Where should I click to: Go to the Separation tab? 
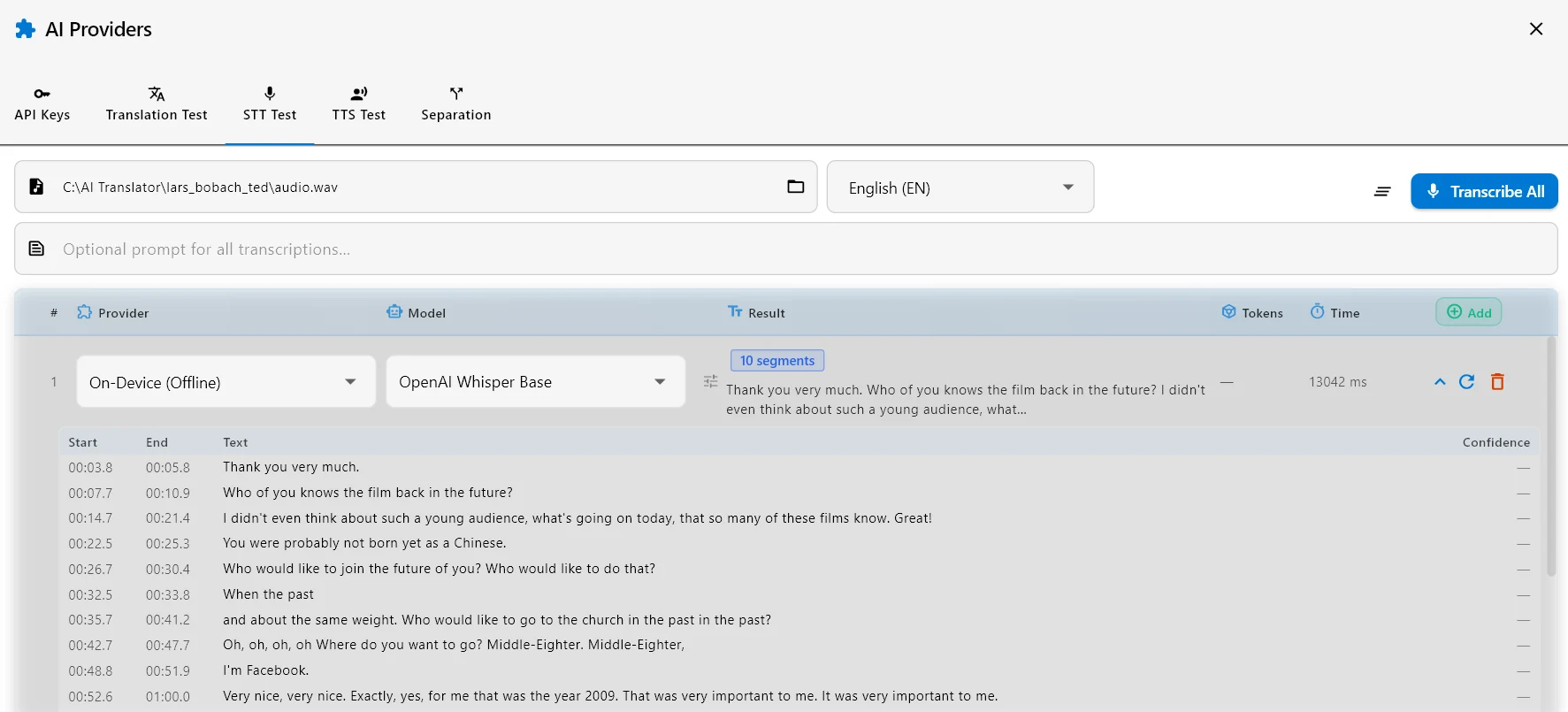click(x=456, y=104)
